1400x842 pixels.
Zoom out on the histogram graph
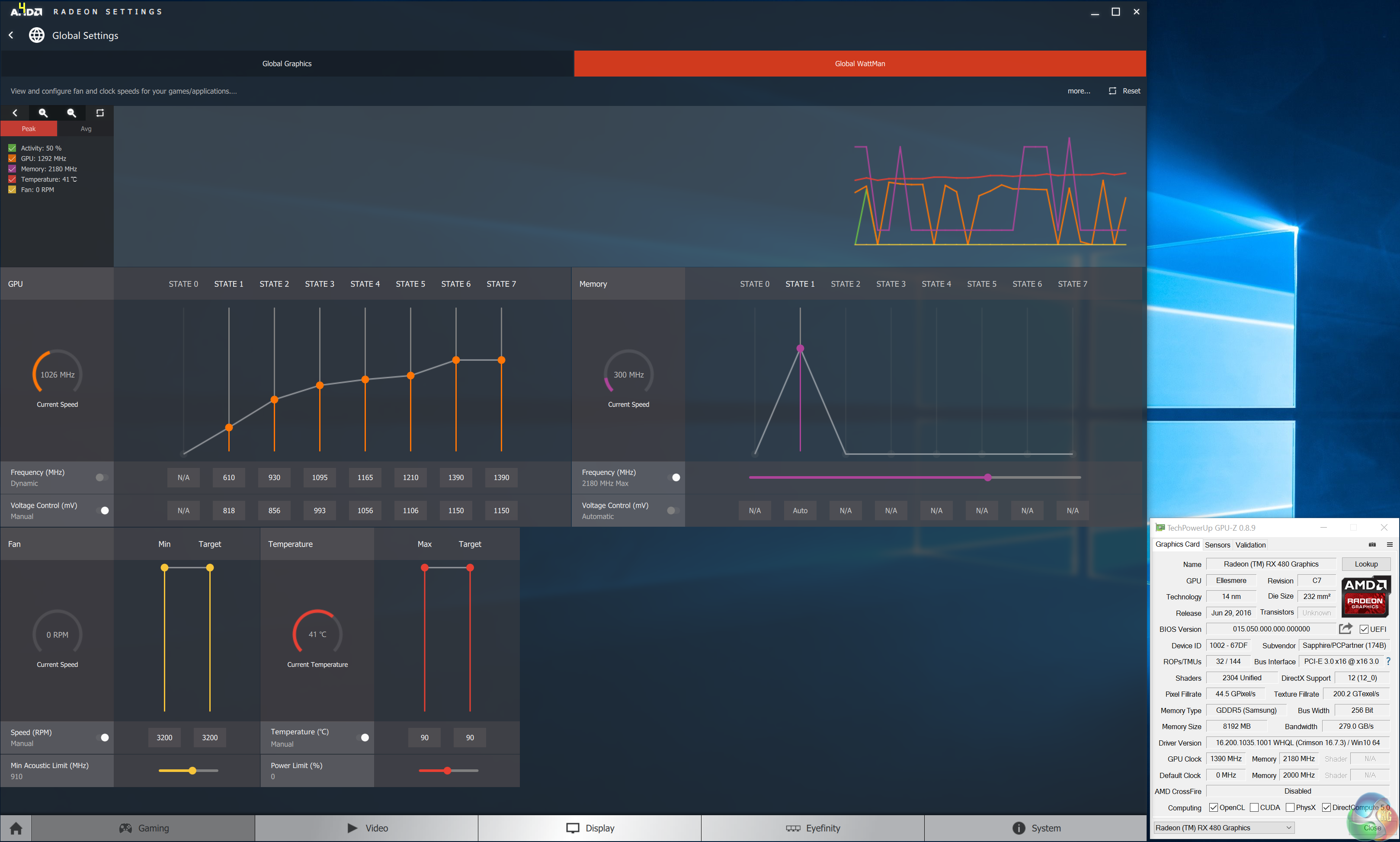point(71,113)
